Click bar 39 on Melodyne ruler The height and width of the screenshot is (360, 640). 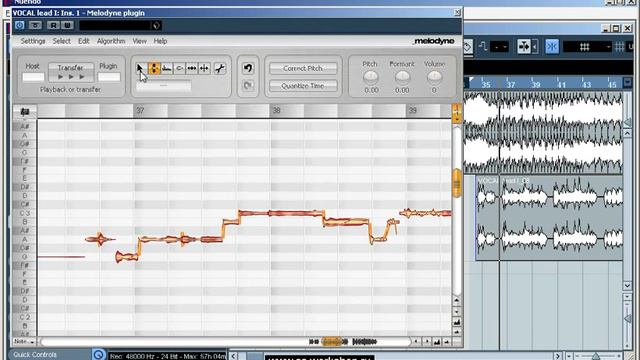(413, 111)
